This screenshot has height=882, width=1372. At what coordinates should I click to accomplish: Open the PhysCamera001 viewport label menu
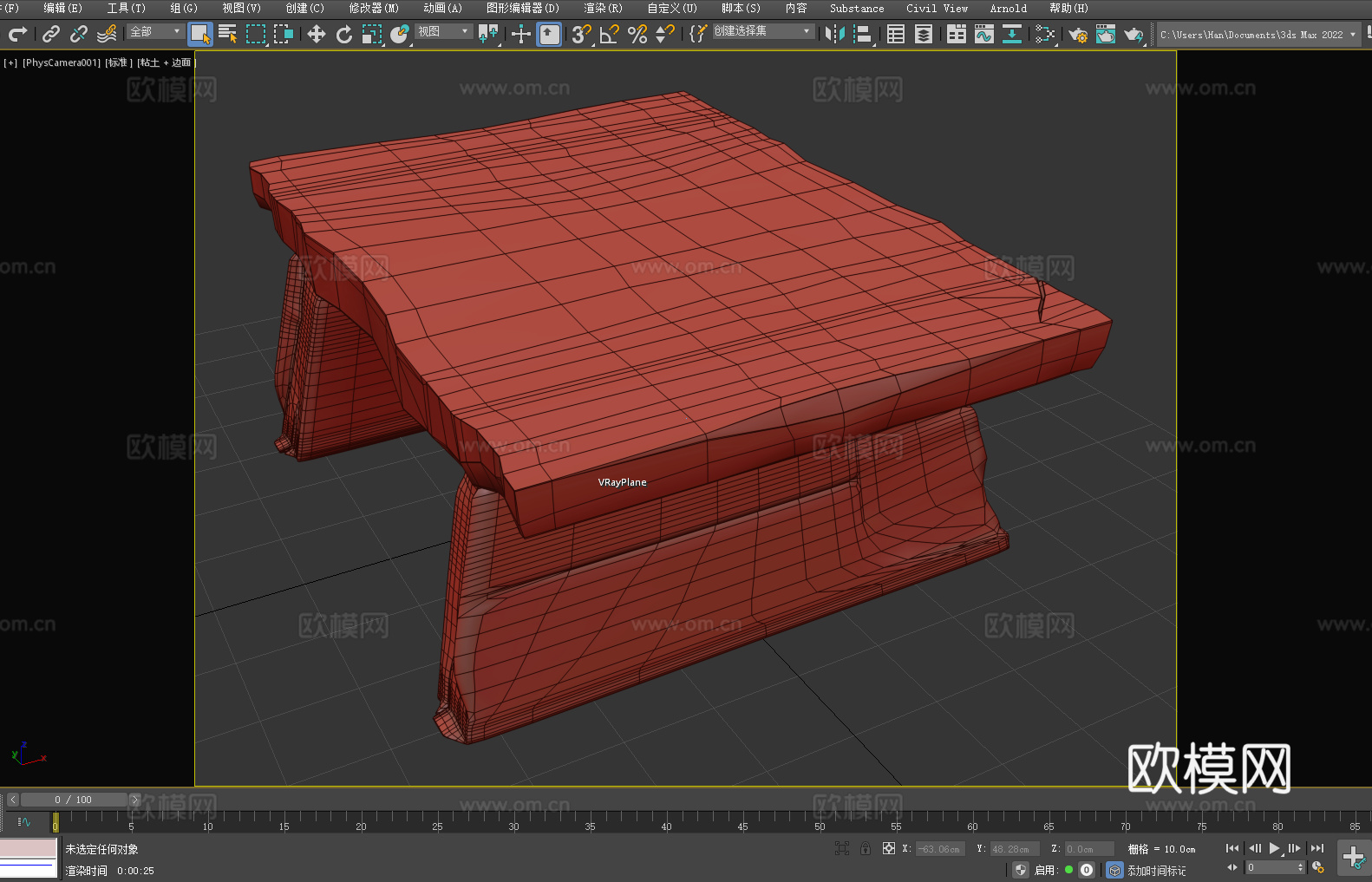(x=62, y=62)
